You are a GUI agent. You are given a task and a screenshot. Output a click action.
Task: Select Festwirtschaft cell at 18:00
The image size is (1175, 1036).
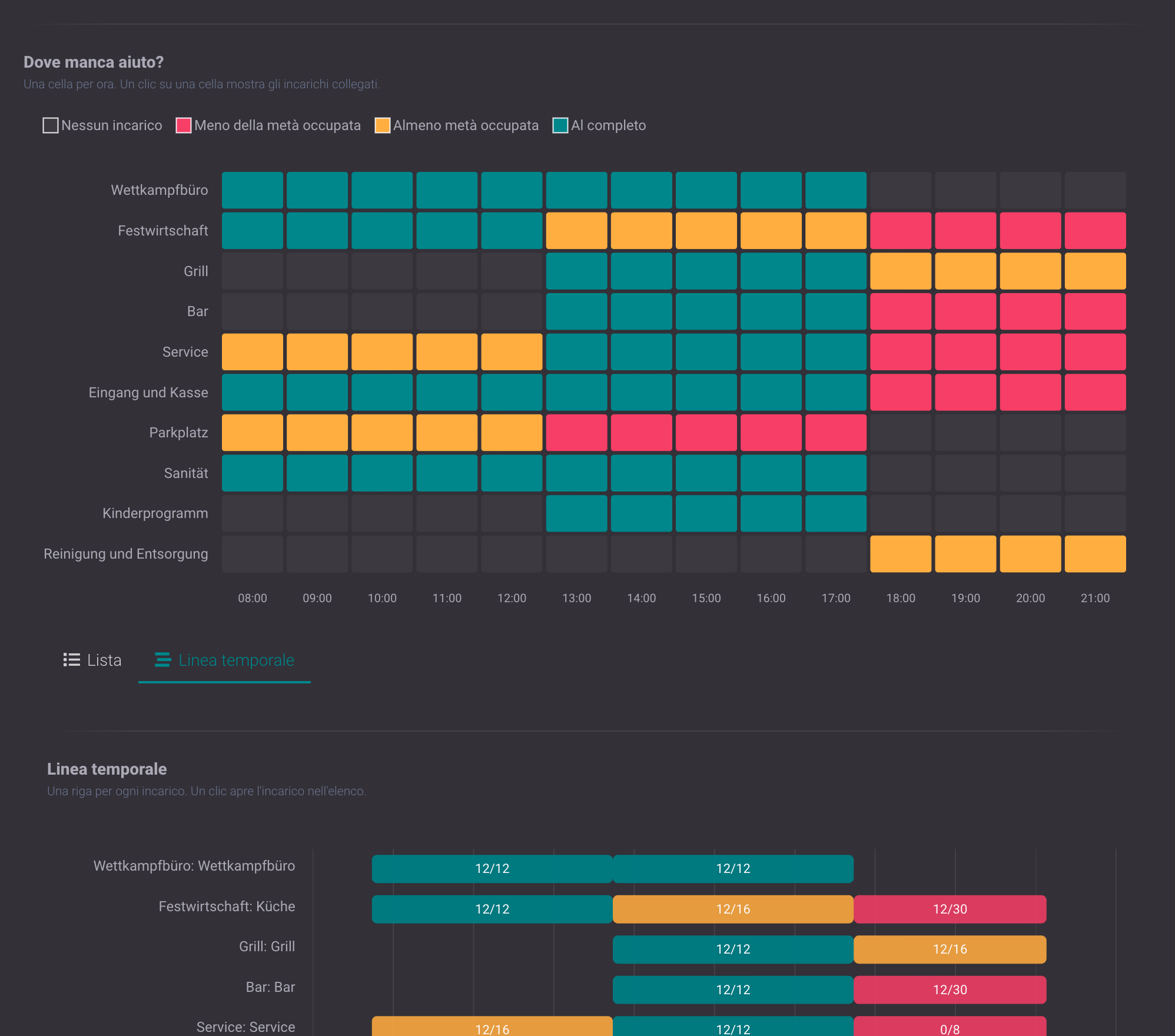click(901, 231)
